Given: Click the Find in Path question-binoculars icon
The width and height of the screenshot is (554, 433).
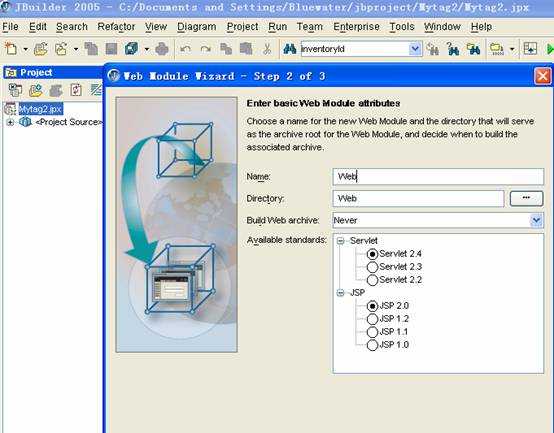Looking at the screenshot, I should point(453,49).
